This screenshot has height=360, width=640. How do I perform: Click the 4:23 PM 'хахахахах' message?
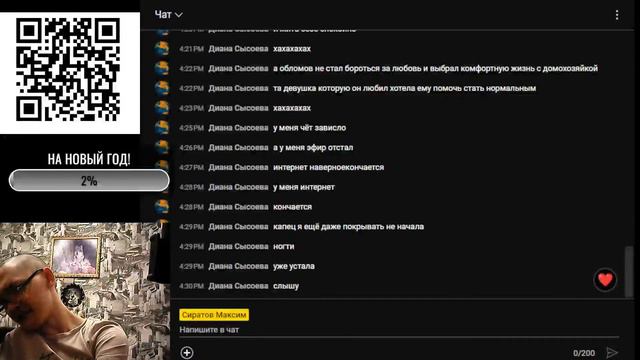(292, 108)
